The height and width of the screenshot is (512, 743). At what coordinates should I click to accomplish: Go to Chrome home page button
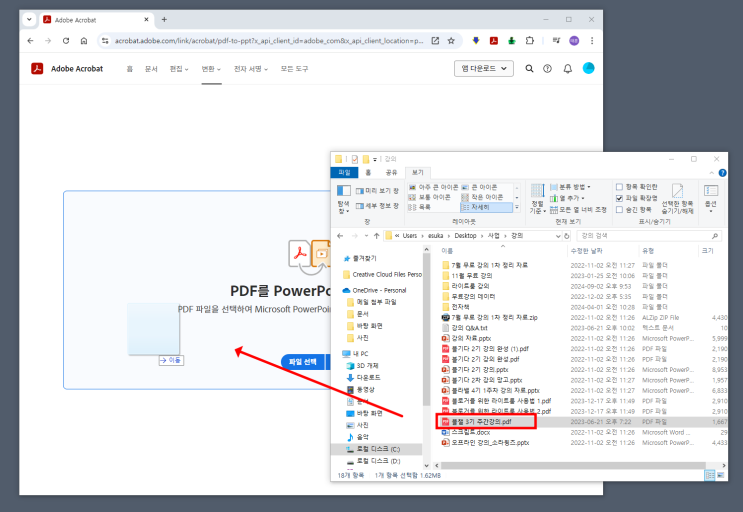pyautogui.click(x=84, y=41)
